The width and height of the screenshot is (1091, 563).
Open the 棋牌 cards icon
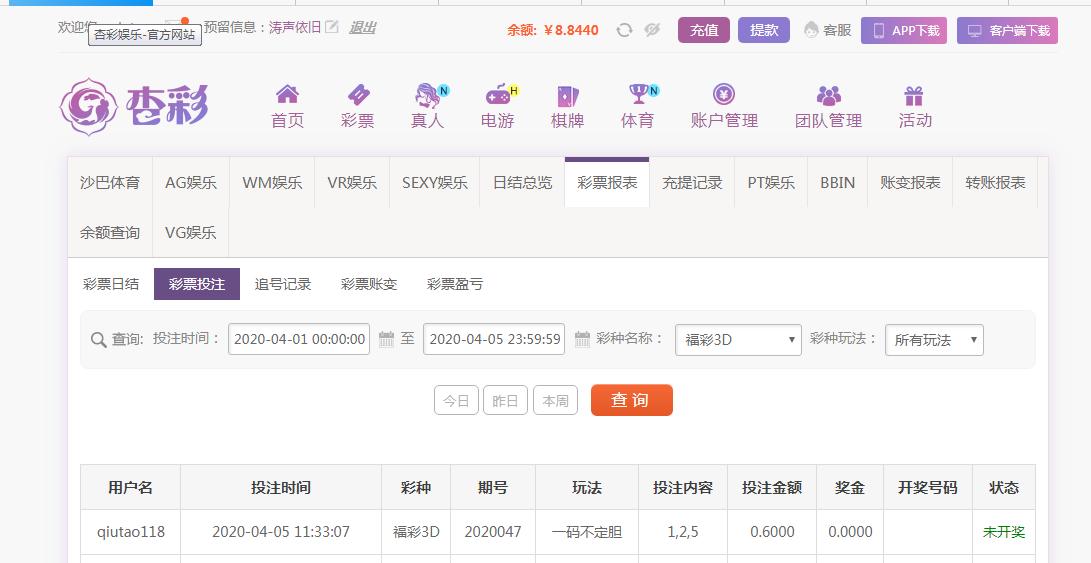[x=568, y=95]
